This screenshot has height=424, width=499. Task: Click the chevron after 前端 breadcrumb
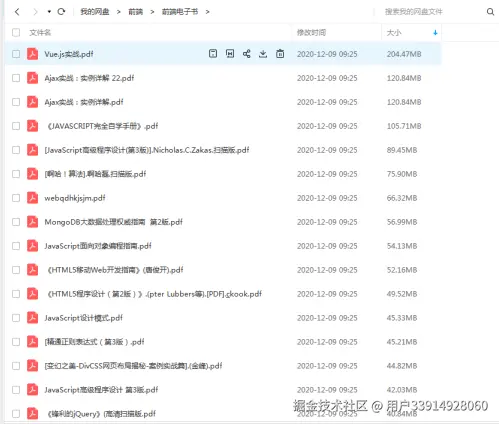point(152,12)
